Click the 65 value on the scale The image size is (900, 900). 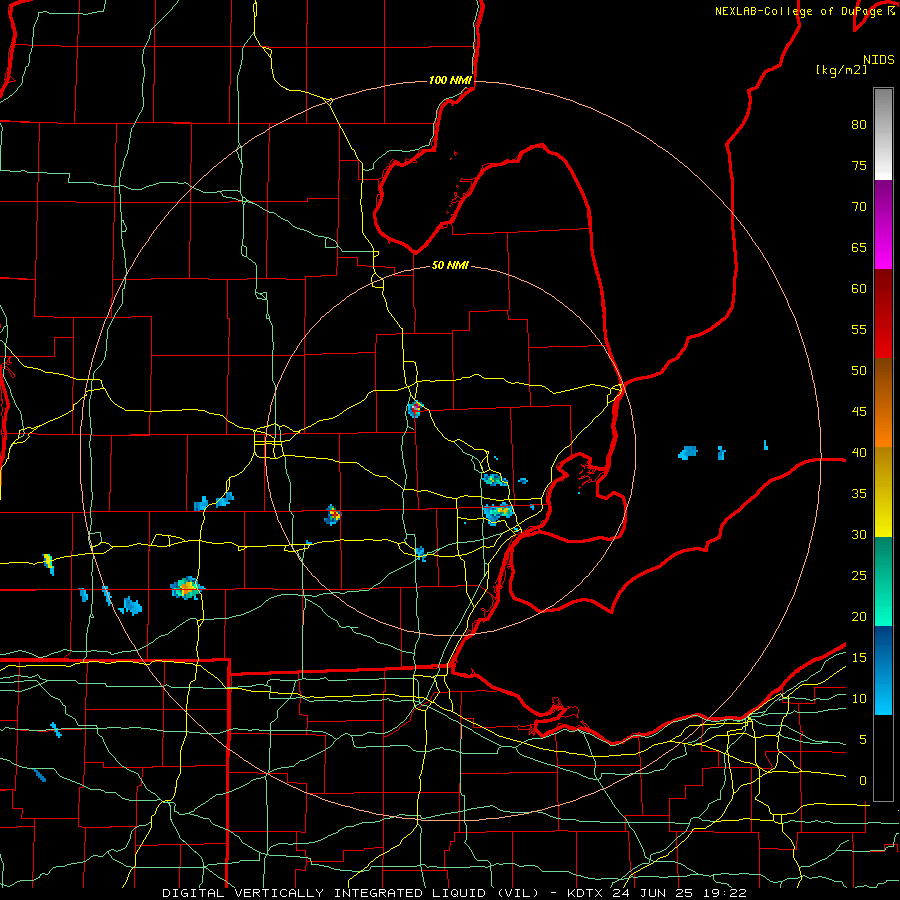[859, 247]
